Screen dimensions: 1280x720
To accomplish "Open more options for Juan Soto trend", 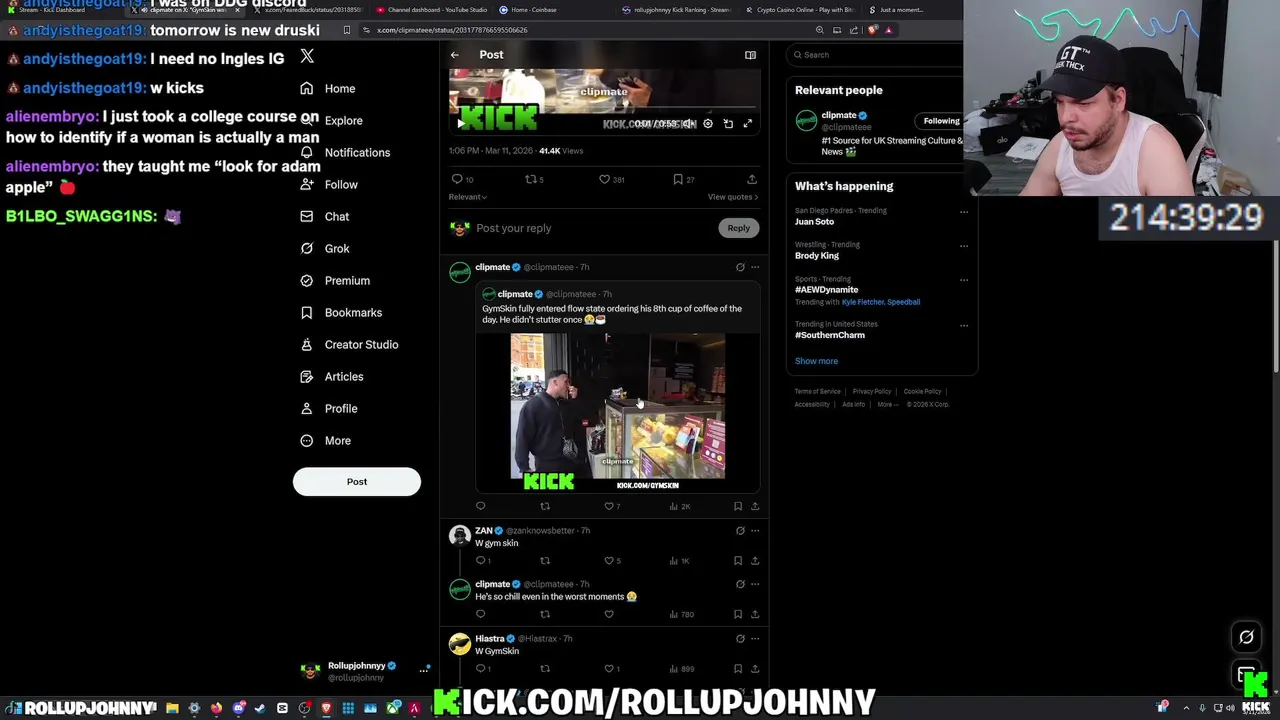I will point(964,212).
